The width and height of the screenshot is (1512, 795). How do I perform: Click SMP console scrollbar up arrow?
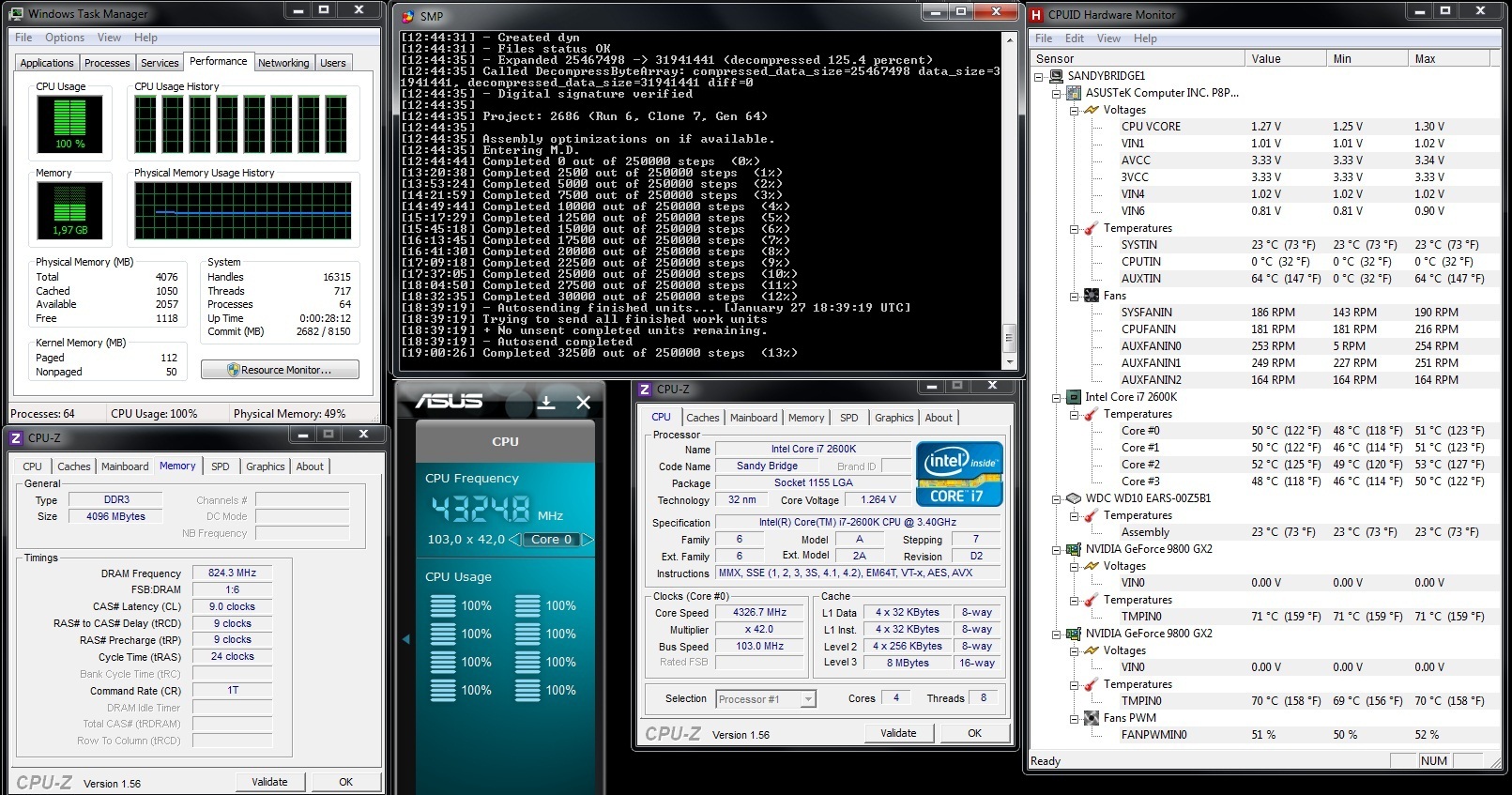point(1010,40)
